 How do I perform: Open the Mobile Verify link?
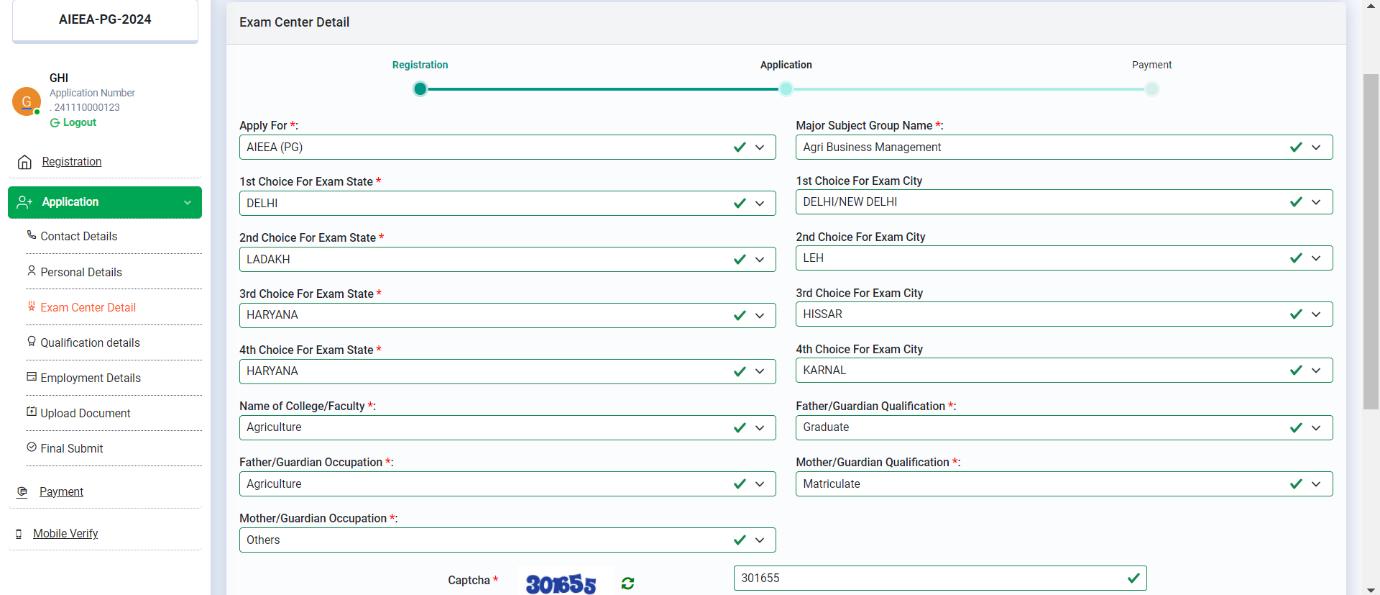pos(65,534)
